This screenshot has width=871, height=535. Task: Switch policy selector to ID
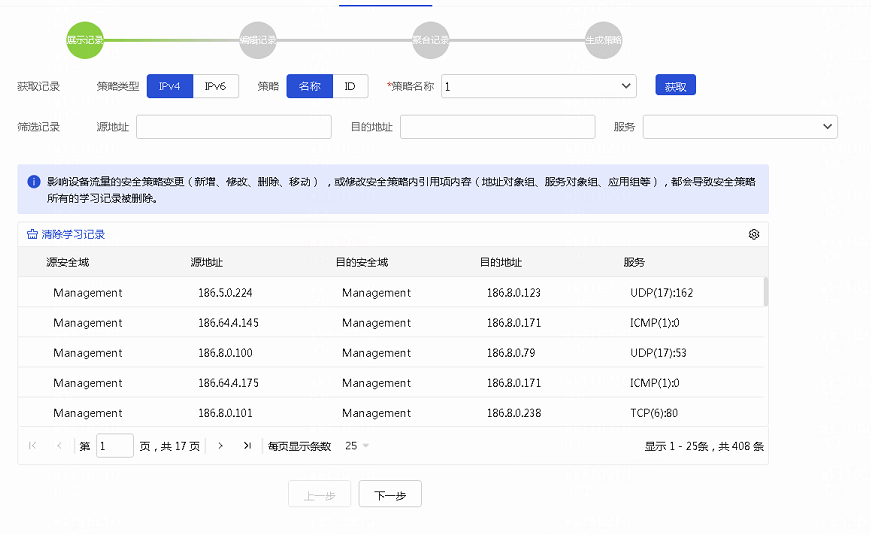(350, 86)
